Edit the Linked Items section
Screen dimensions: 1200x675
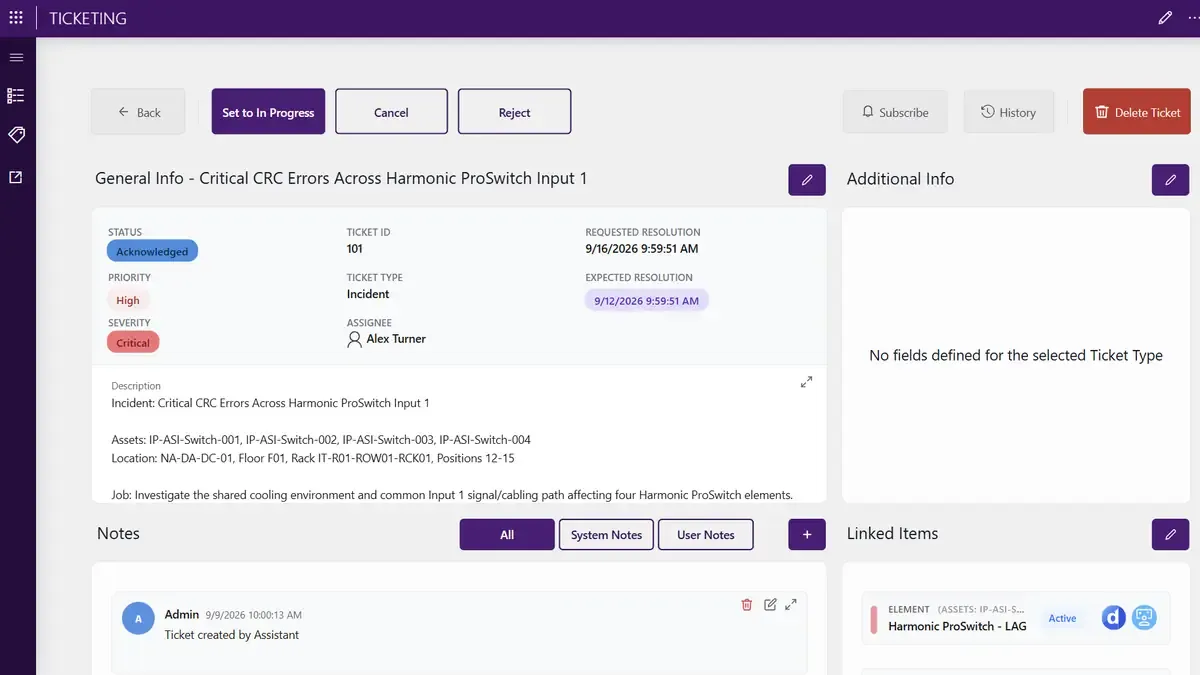pyautogui.click(x=1170, y=534)
